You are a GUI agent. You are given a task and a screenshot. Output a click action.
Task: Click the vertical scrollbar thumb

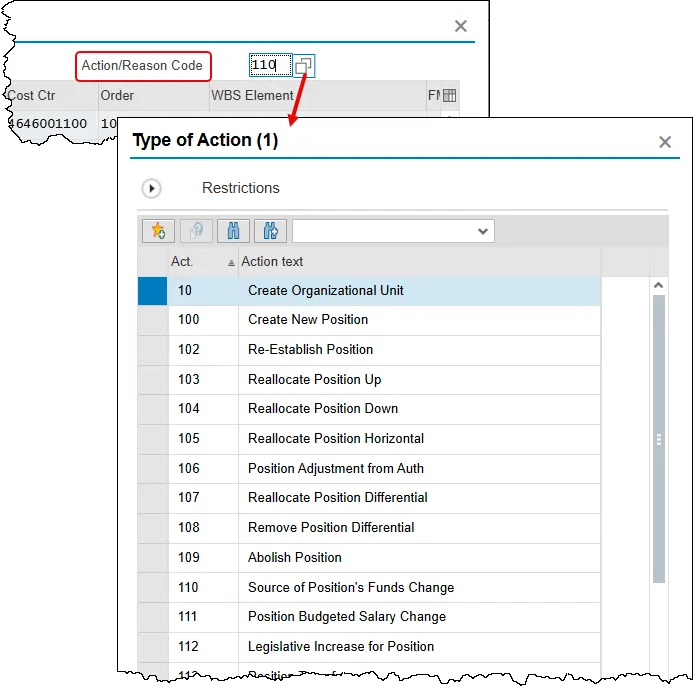click(x=659, y=439)
